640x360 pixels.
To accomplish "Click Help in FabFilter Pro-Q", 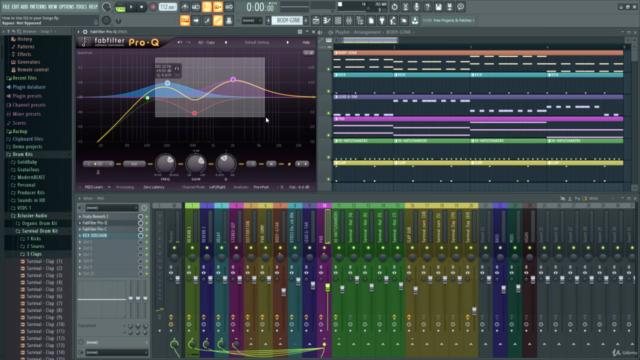I will coord(306,42).
